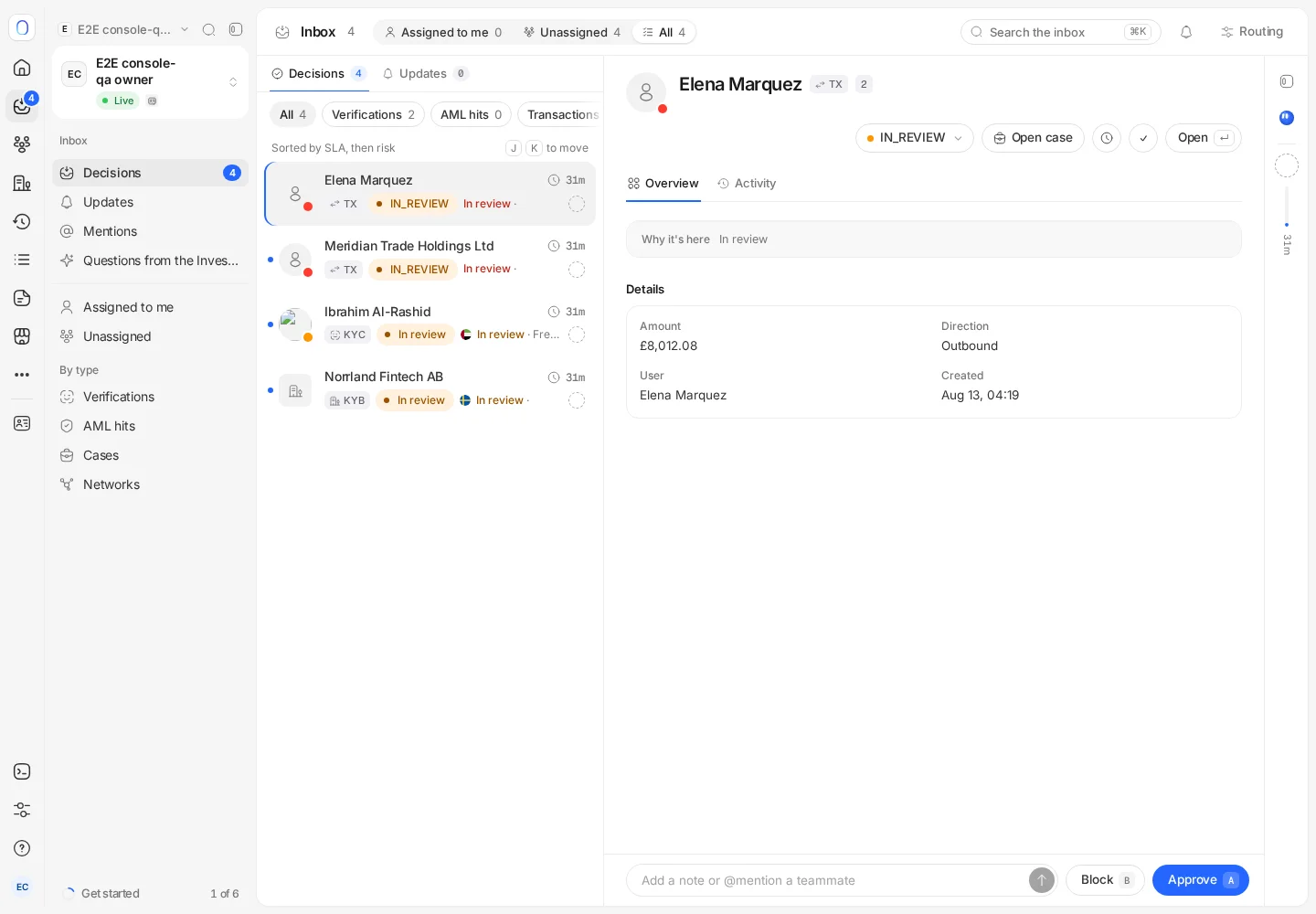Open the Inbox rail icon with badge 4

pyautogui.click(x=22, y=106)
